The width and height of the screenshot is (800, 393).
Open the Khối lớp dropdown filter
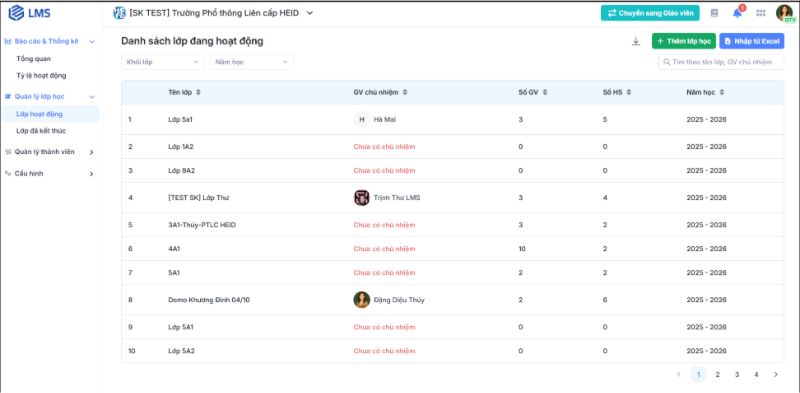[163, 62]
